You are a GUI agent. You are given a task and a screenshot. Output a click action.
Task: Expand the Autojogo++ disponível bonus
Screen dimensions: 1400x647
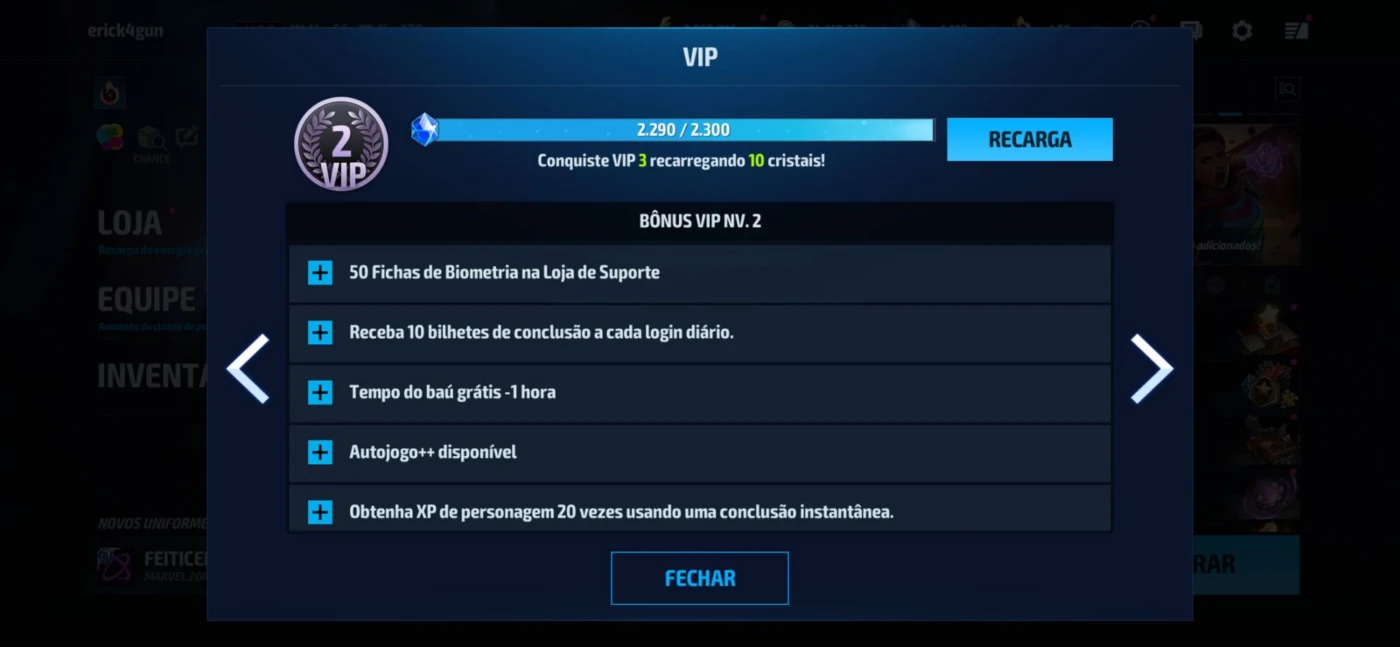(x=320, y=453)
